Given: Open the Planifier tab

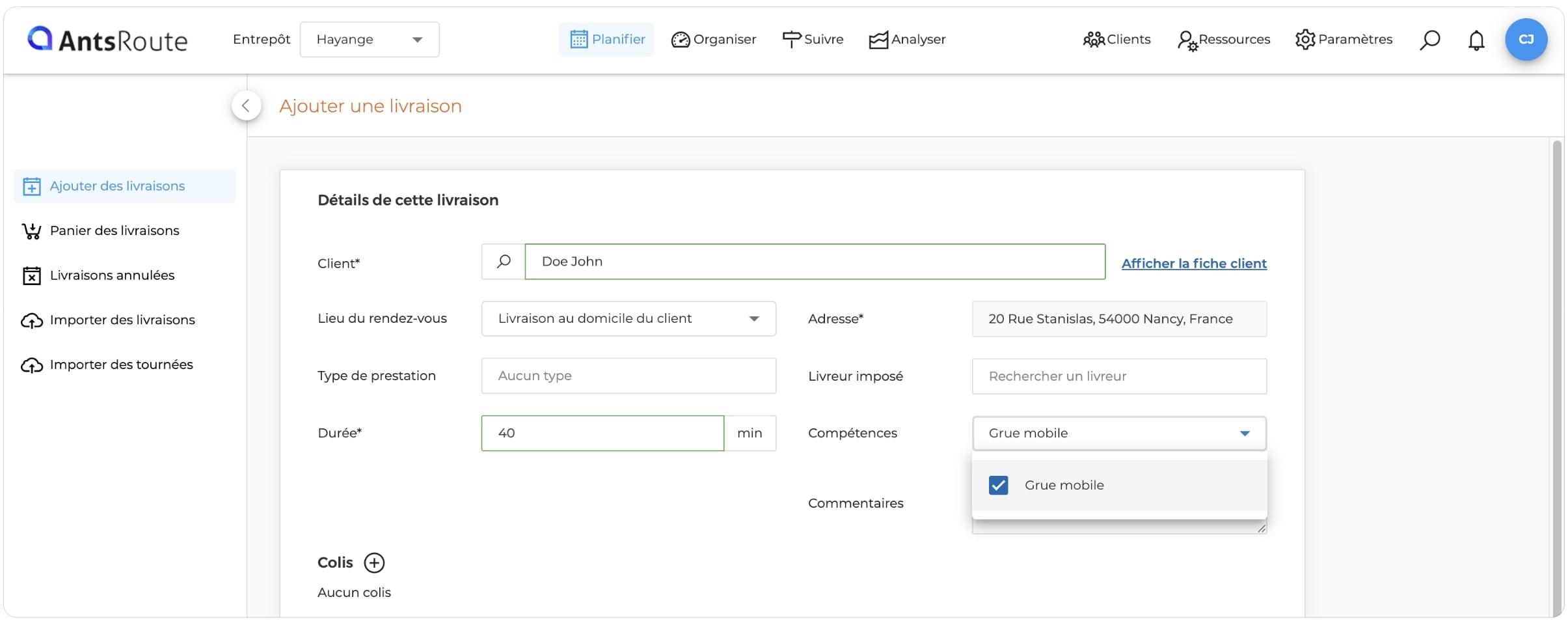Looking at the screenshot, I should (x=606, y=40).
